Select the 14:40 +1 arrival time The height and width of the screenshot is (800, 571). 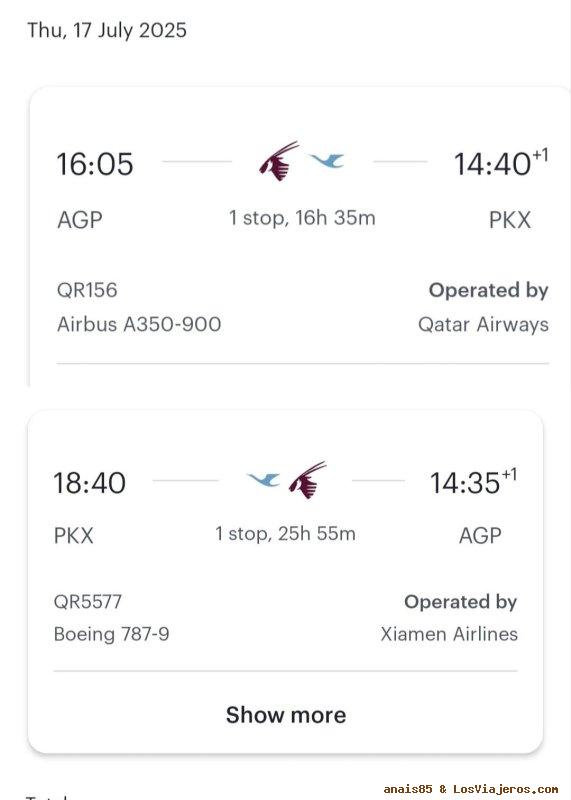pyautogui.click(x=501, y=163)
